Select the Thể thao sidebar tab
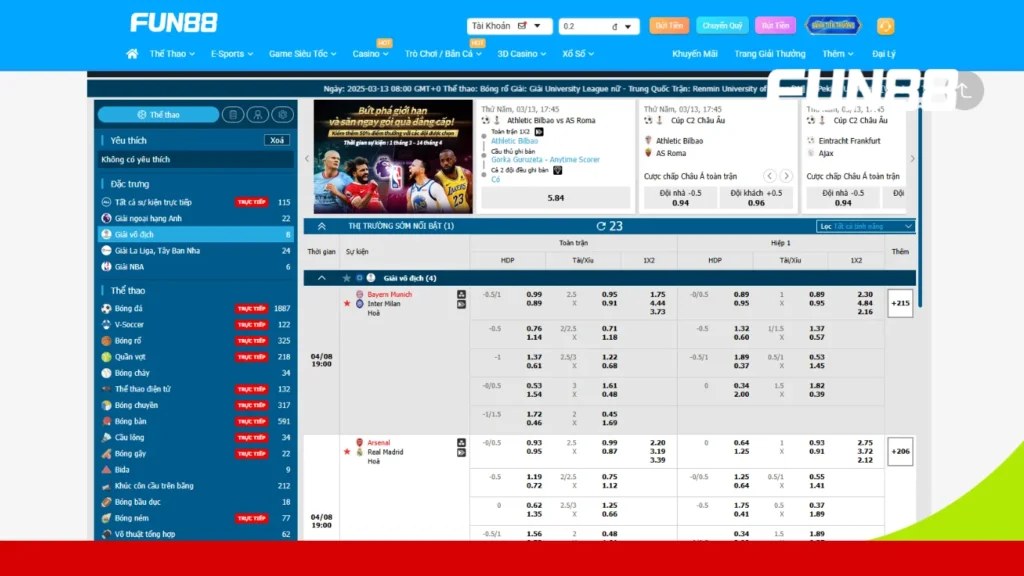 [x=159, y=114]
